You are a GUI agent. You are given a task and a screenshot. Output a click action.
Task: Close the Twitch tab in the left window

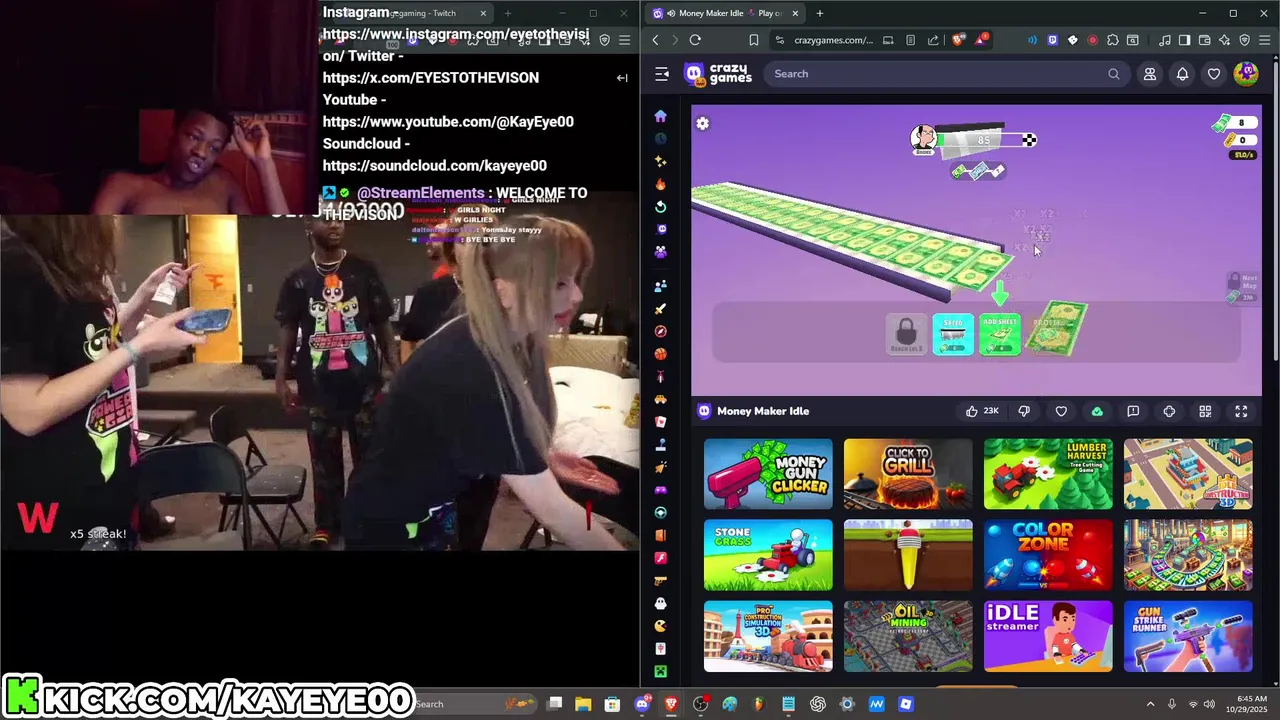pyautogui.click(x=483, y=13)
